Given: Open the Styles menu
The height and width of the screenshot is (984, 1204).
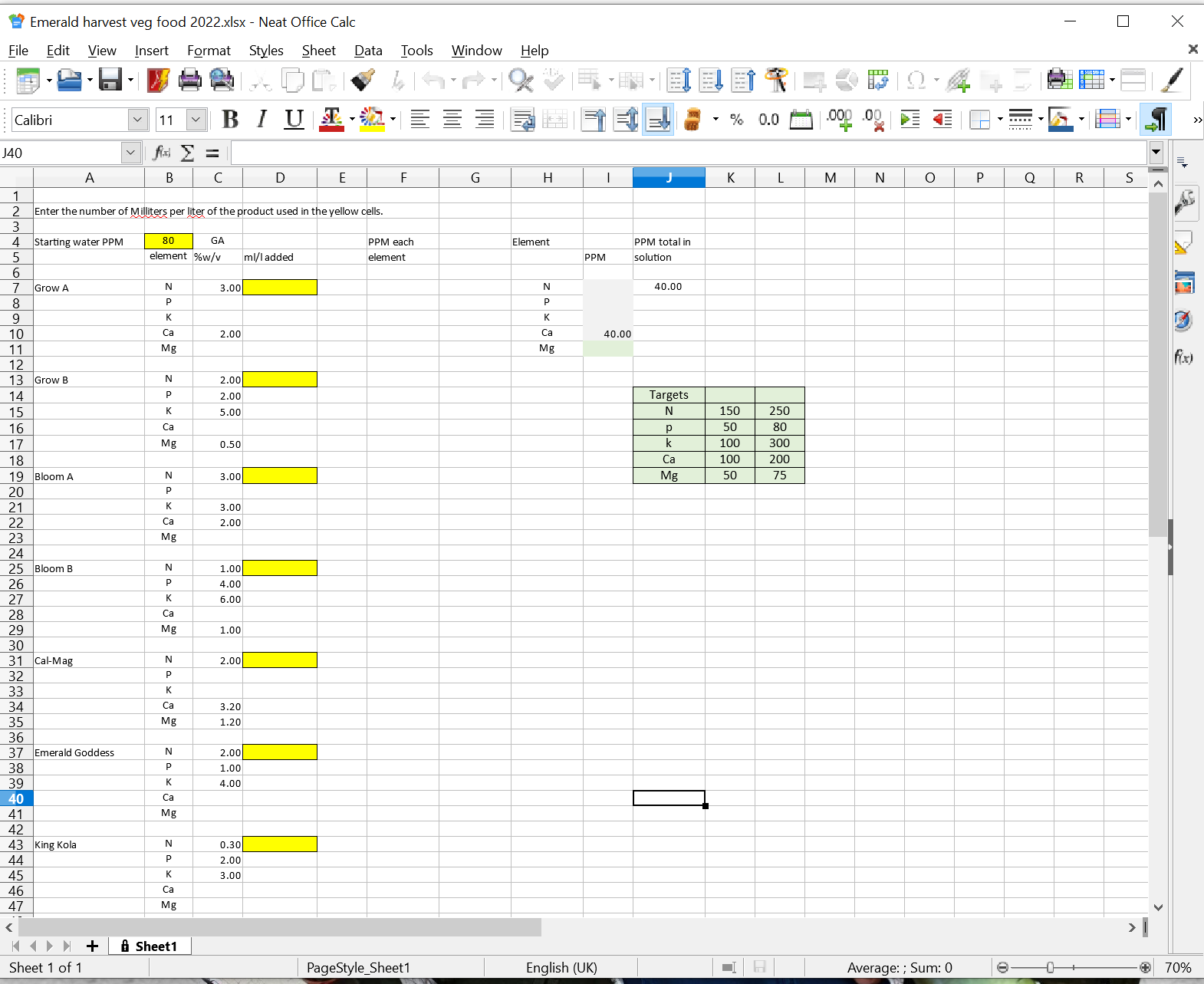Looking at the screenshot, I should click(x=266, y=51).
